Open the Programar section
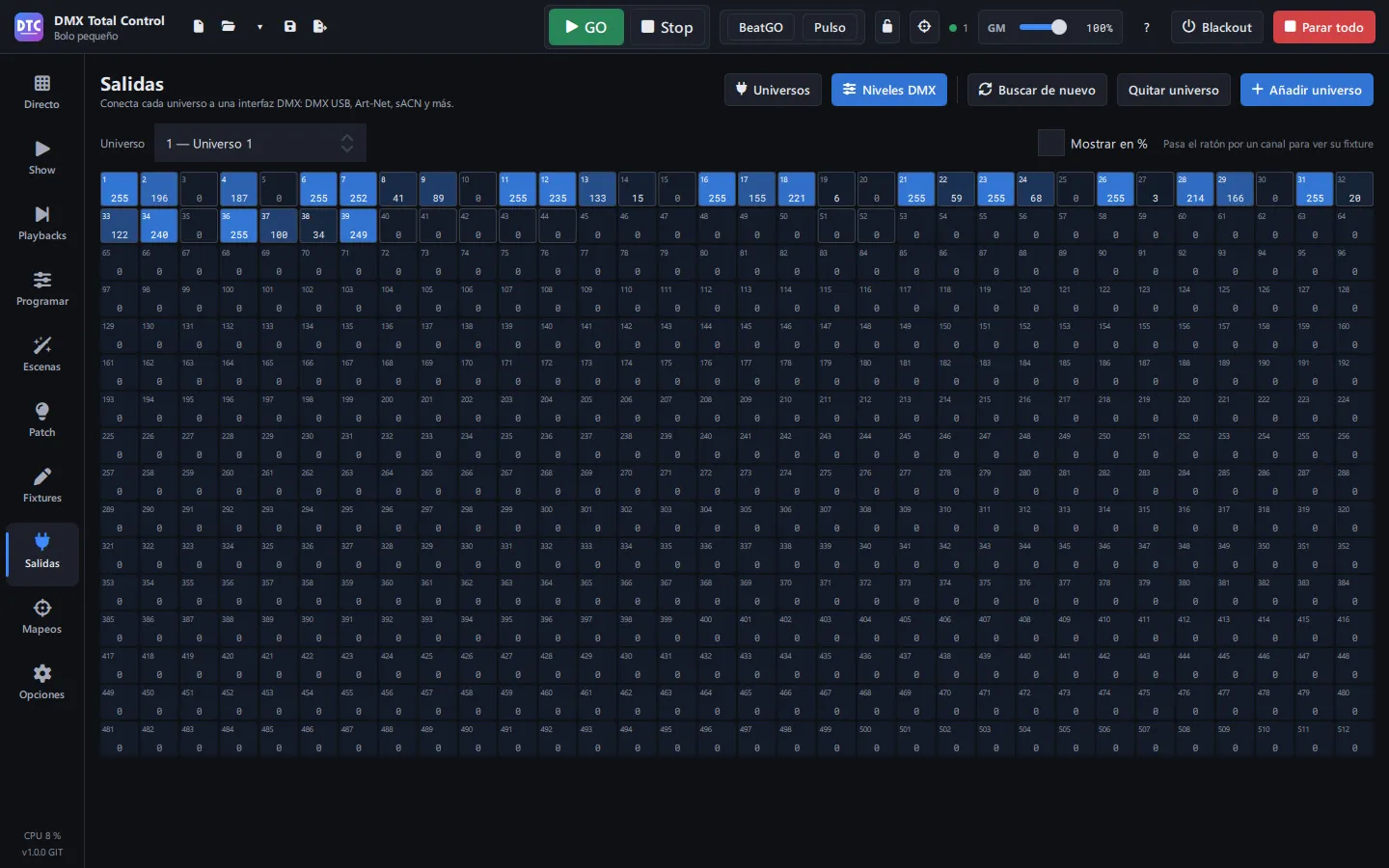 coord(41,289)
